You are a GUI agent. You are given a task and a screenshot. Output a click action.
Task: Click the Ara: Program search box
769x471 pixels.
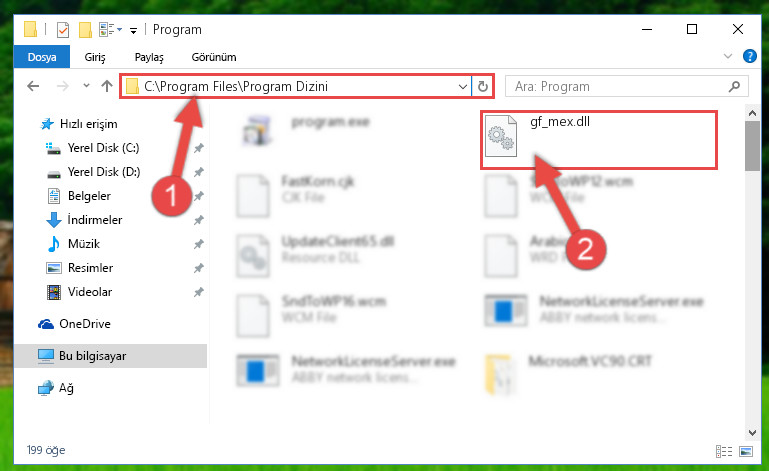click(618, 87)
